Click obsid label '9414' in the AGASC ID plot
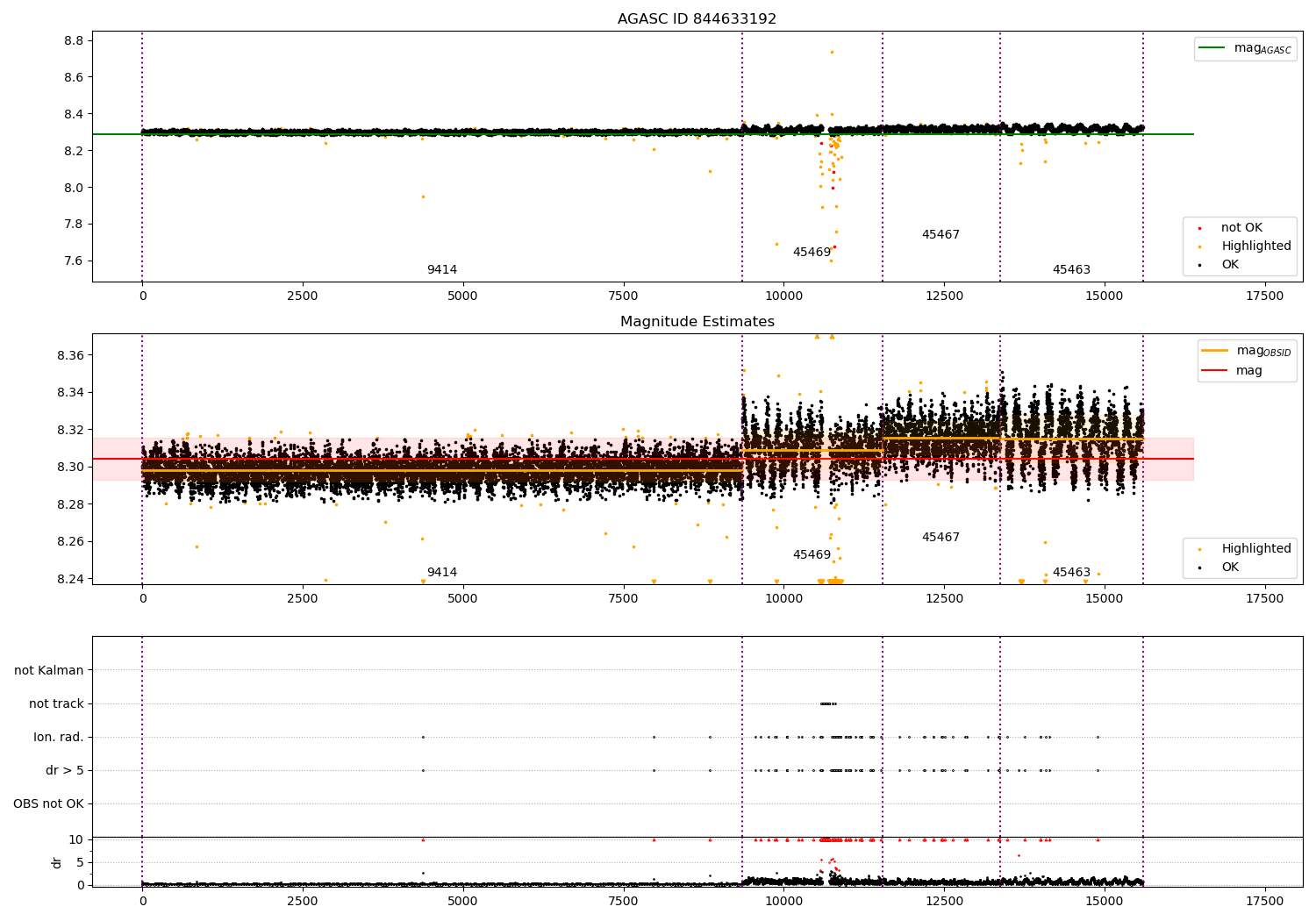 click(x=442, y=270)
